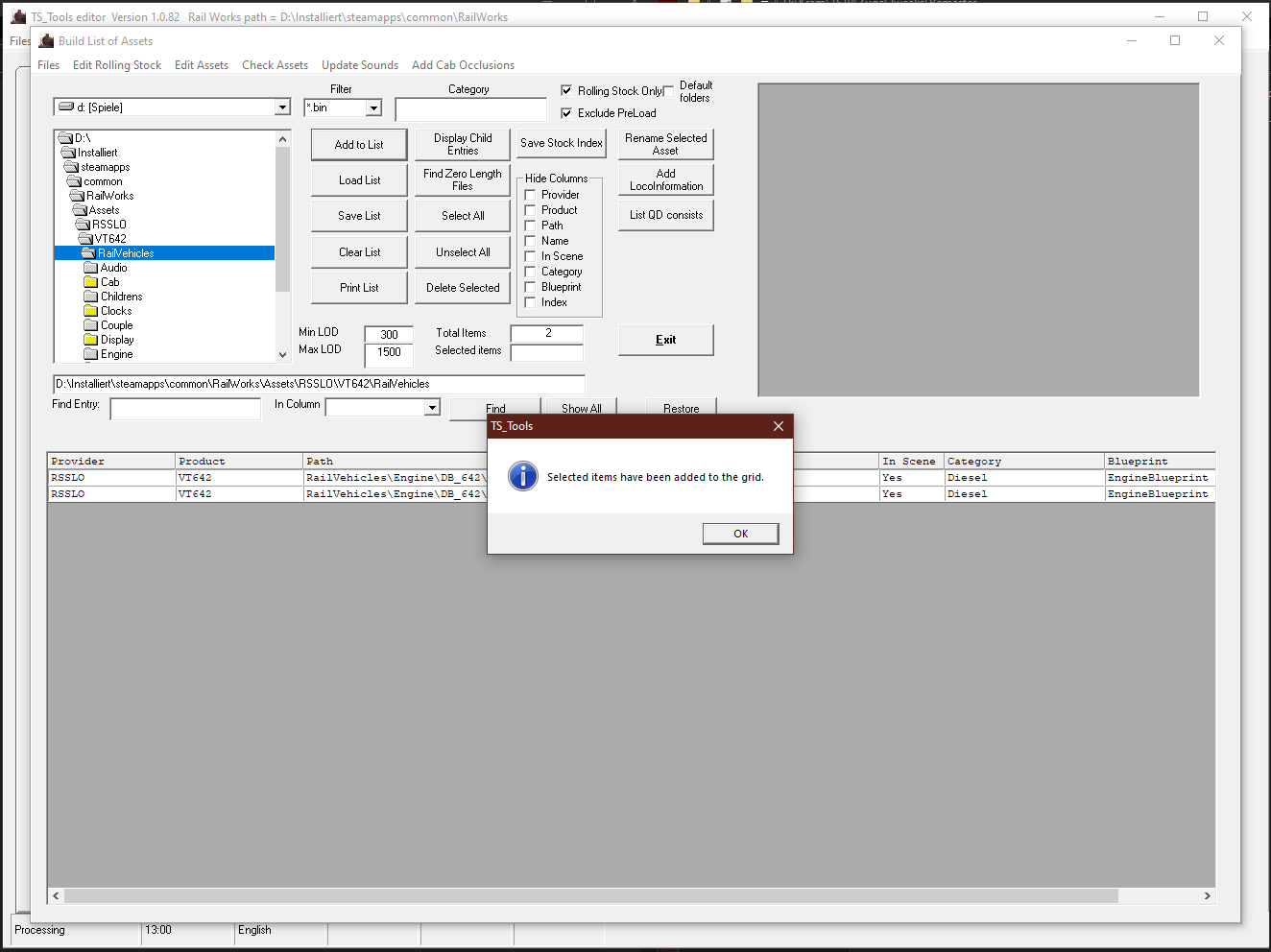Click the Cab folder icon in tree
Screen dimensions: 1271x952
click(x=90, y=282)
